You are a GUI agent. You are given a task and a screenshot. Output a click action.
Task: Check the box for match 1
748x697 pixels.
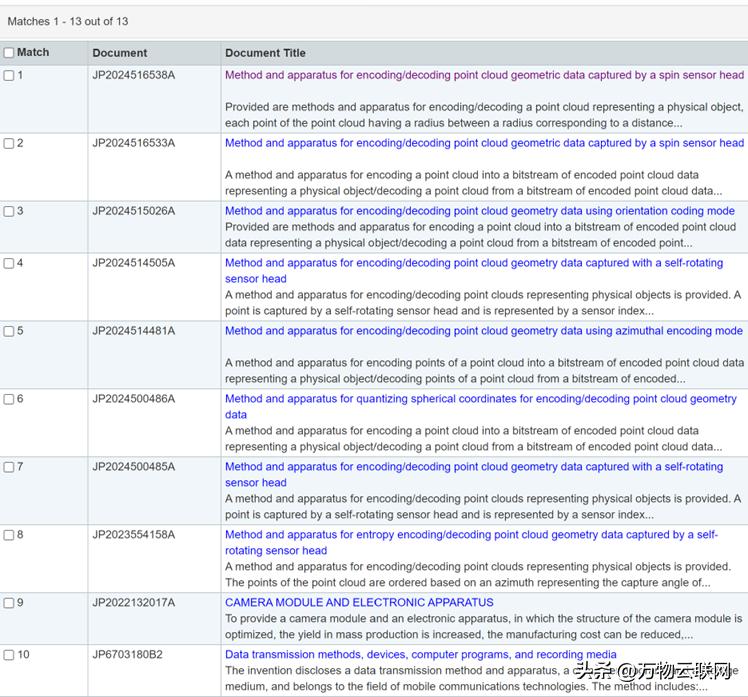(x=9, y=76)
